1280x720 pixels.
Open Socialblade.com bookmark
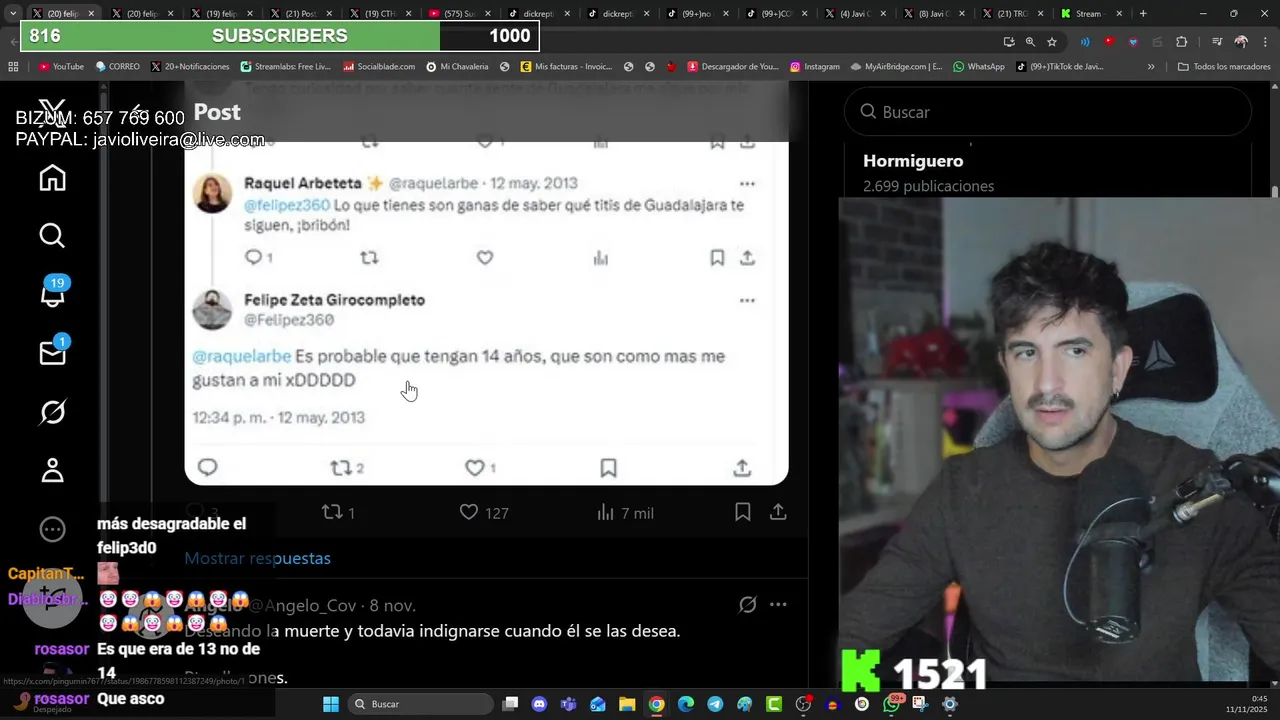tap(379, 67)
